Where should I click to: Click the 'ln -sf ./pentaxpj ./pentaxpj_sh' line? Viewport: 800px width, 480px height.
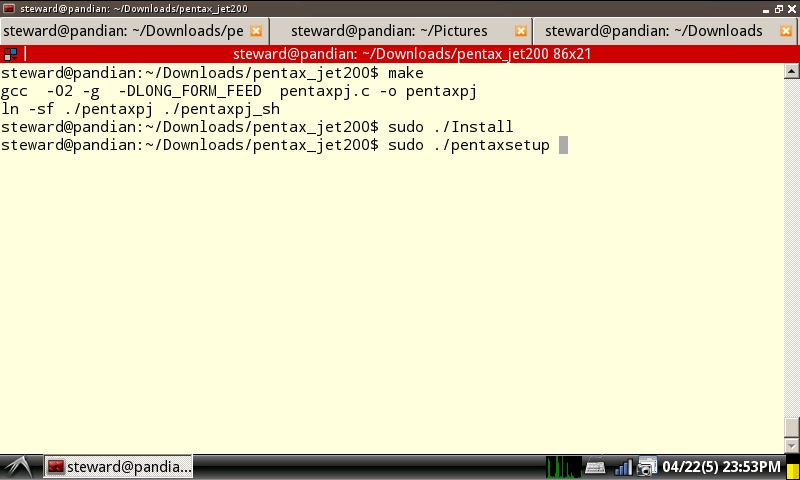(x=140, y=109)
